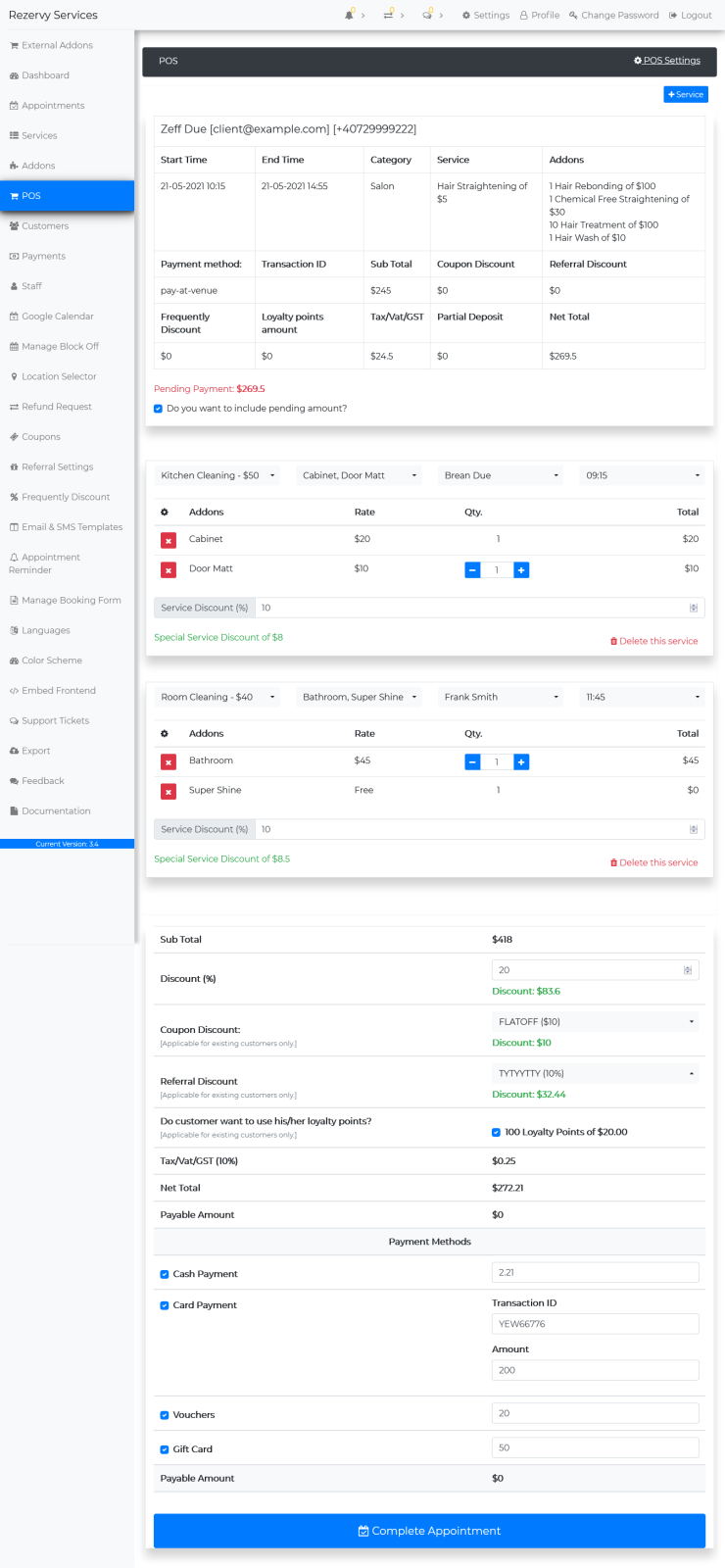Open Settings from the top bar
The width and height of the screenshot is (725, 1568).
[x=486, y=15]
